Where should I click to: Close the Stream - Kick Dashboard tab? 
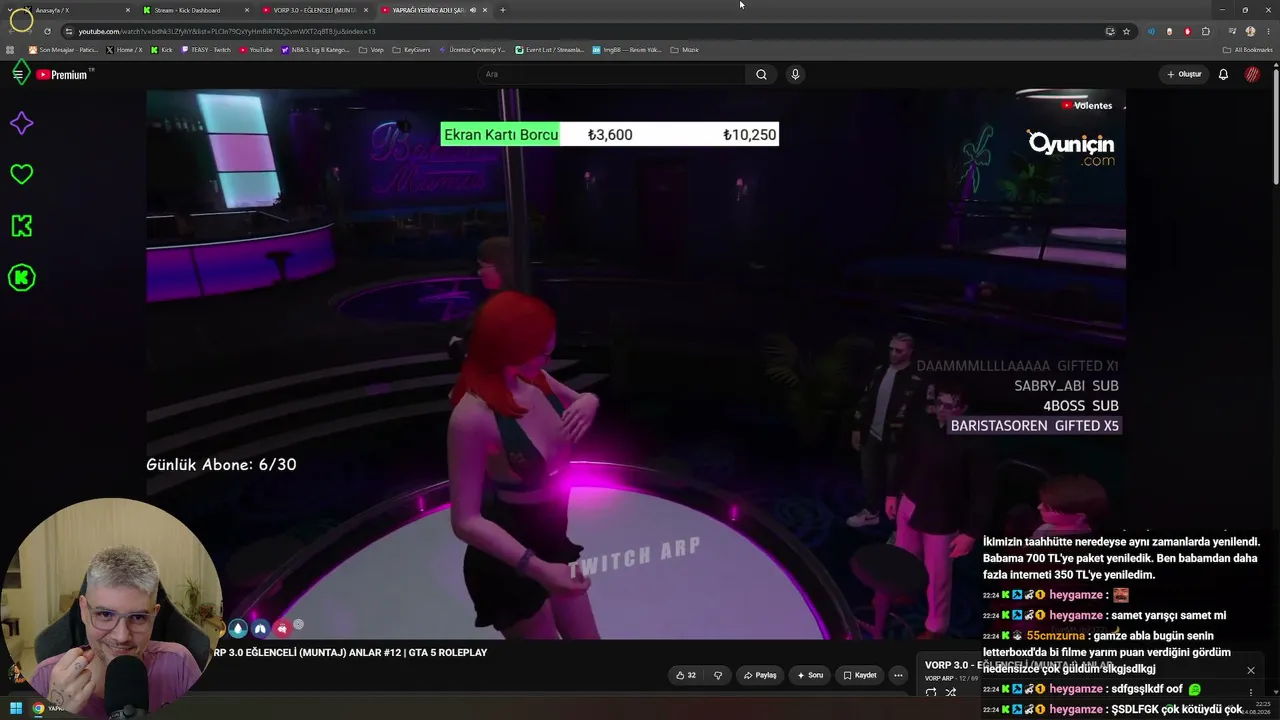pos(247,10)
